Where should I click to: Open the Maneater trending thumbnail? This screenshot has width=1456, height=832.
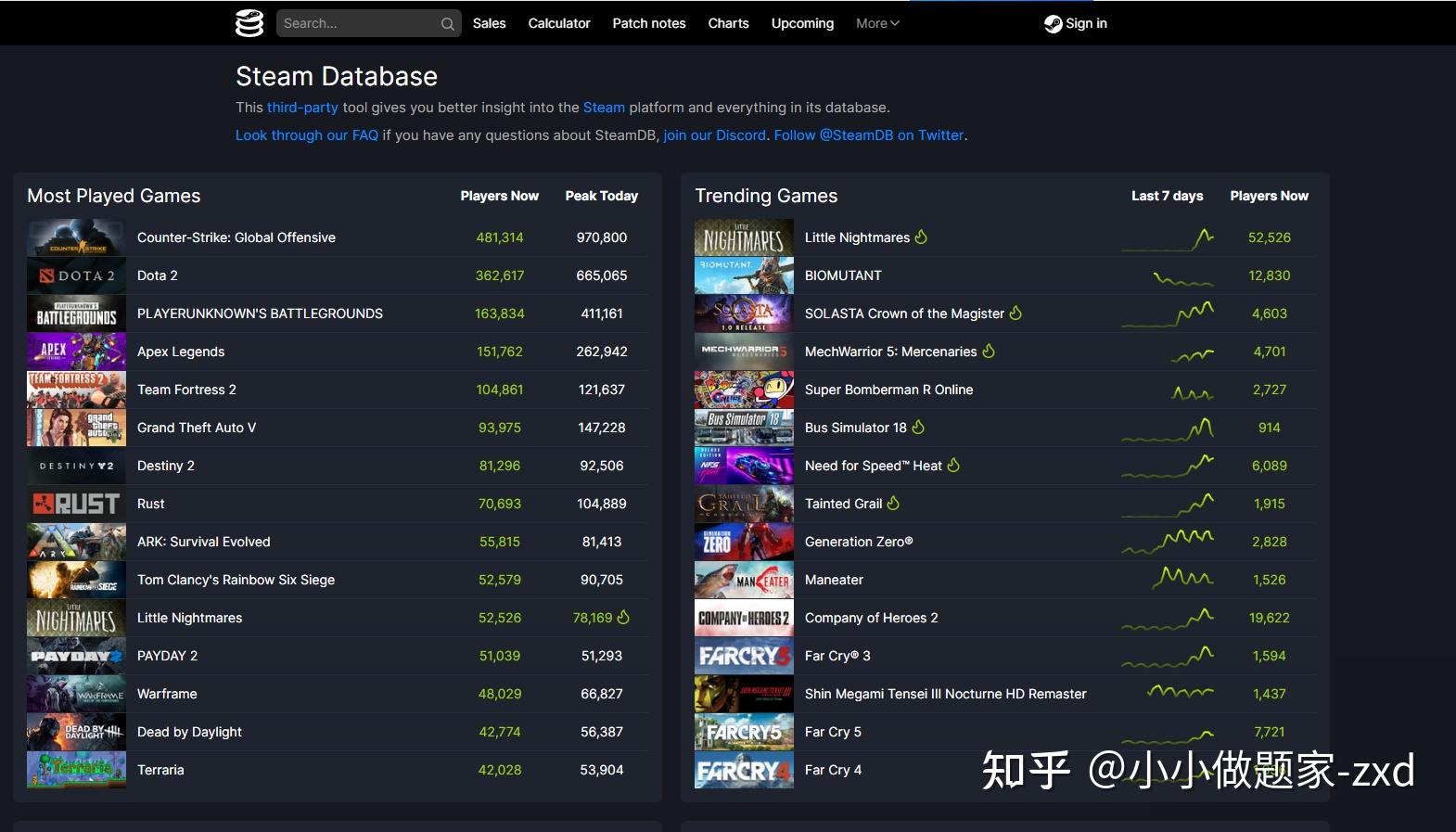point(744,580)
